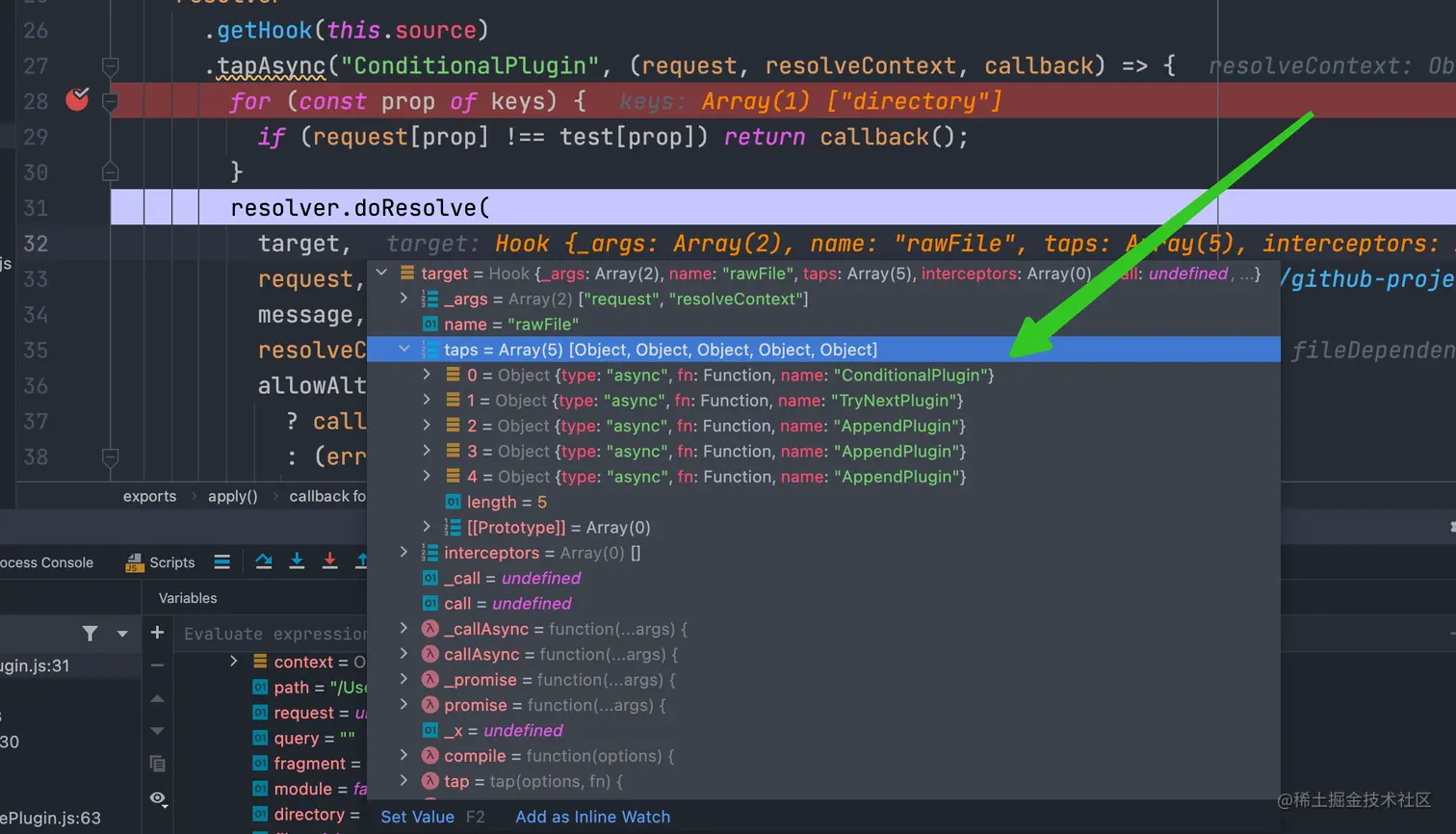This screenshot has width=1456, height=834.
Task: Expand tap object 0 ConditionalPlugin
Action: pos(428,375)
